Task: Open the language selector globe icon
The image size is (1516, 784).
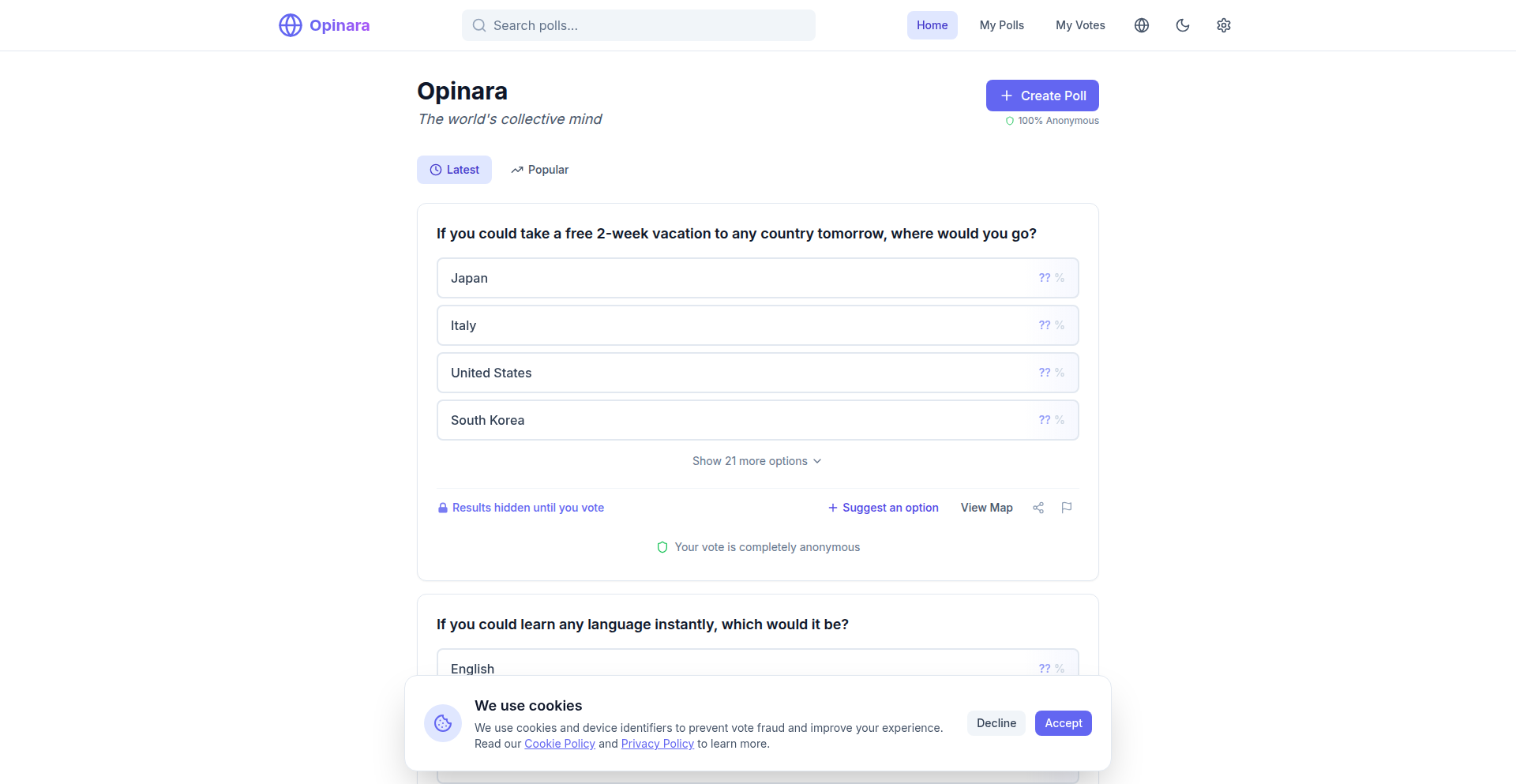Action: (x=1141, y=24)
